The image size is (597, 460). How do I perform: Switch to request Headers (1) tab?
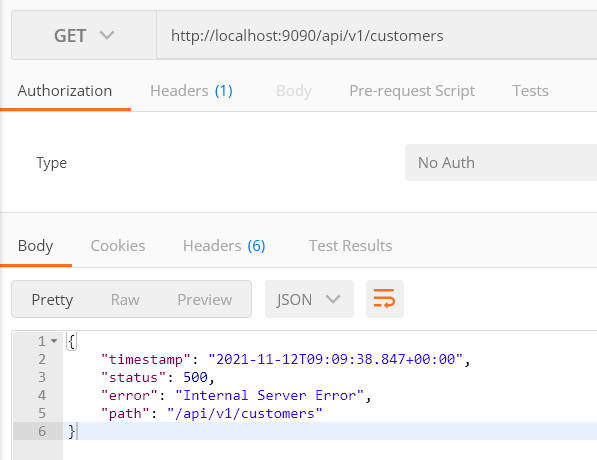tap(191, 91)
